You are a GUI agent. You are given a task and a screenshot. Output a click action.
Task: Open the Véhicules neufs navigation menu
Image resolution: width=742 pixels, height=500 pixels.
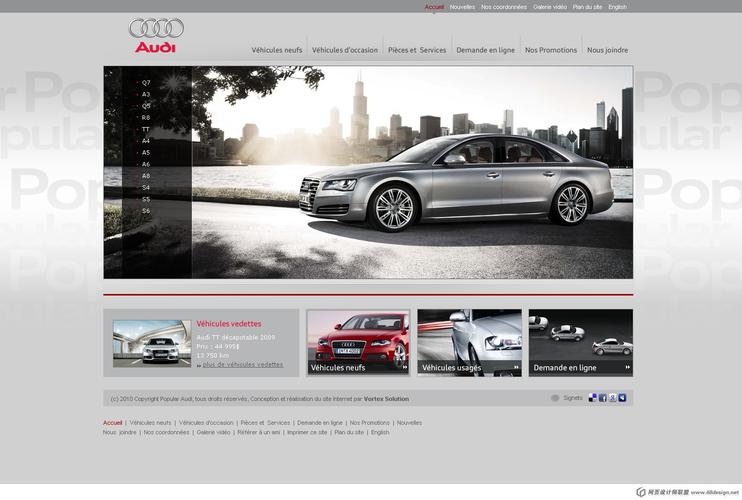pyautogui.click(x=277, y=50)
